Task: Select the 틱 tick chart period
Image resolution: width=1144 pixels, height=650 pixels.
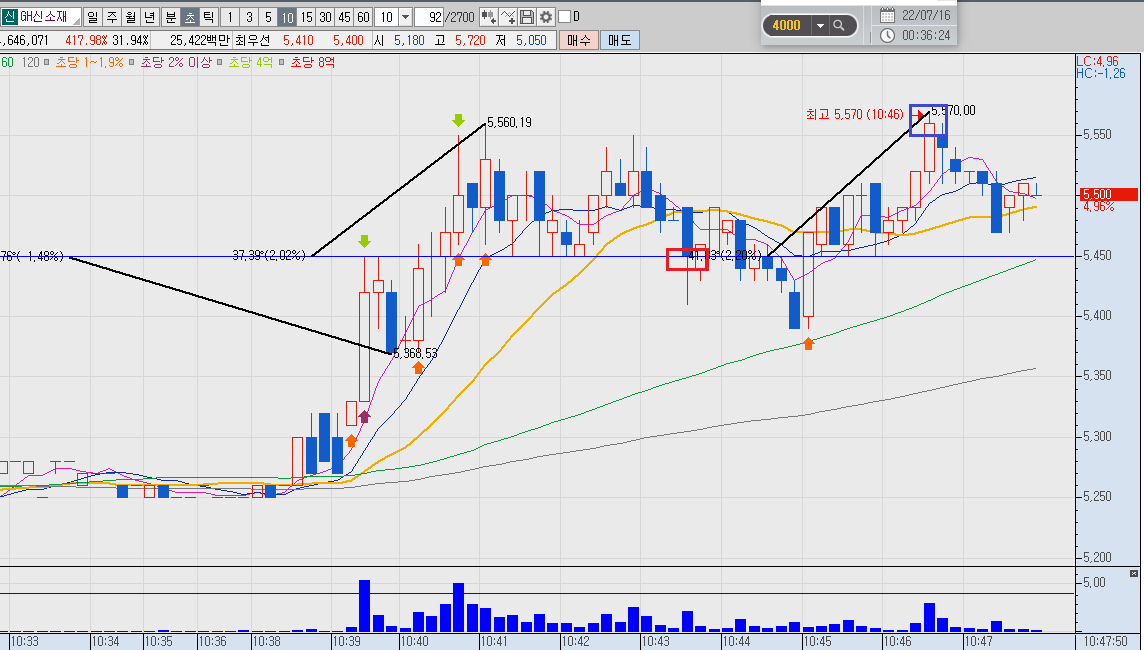Action: pyautogui.click(x=209, y=17)
